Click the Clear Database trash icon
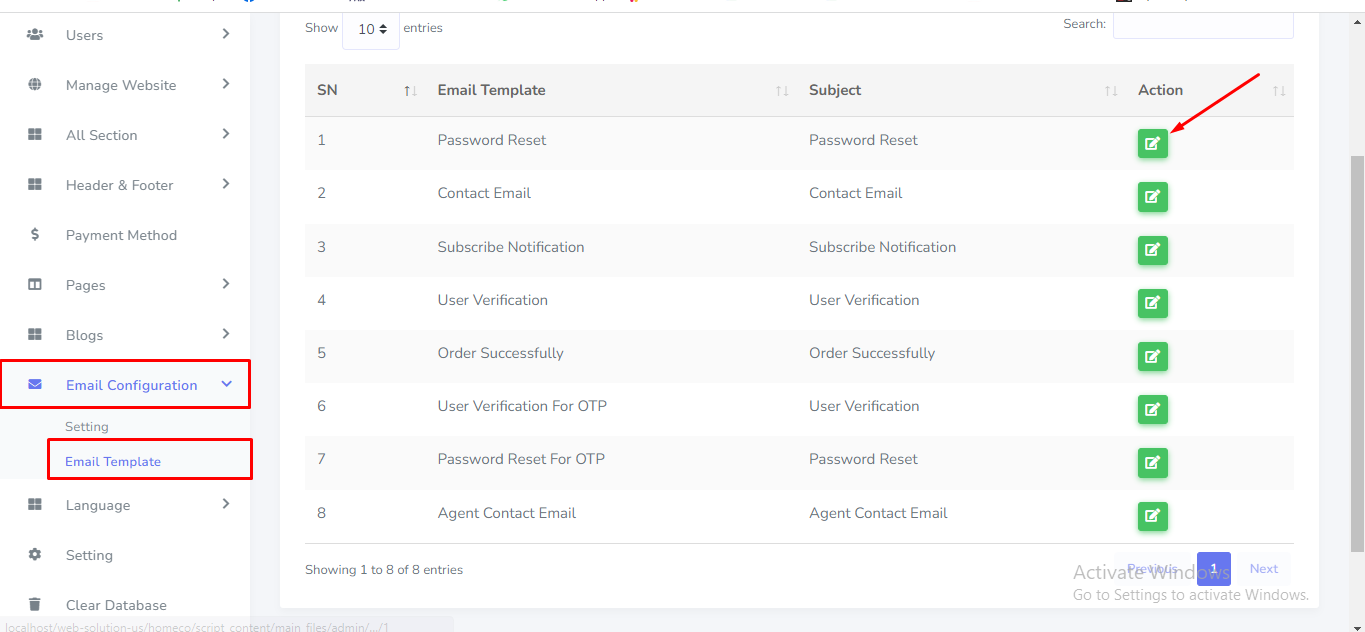The image size is (1365, 632). 35,605
